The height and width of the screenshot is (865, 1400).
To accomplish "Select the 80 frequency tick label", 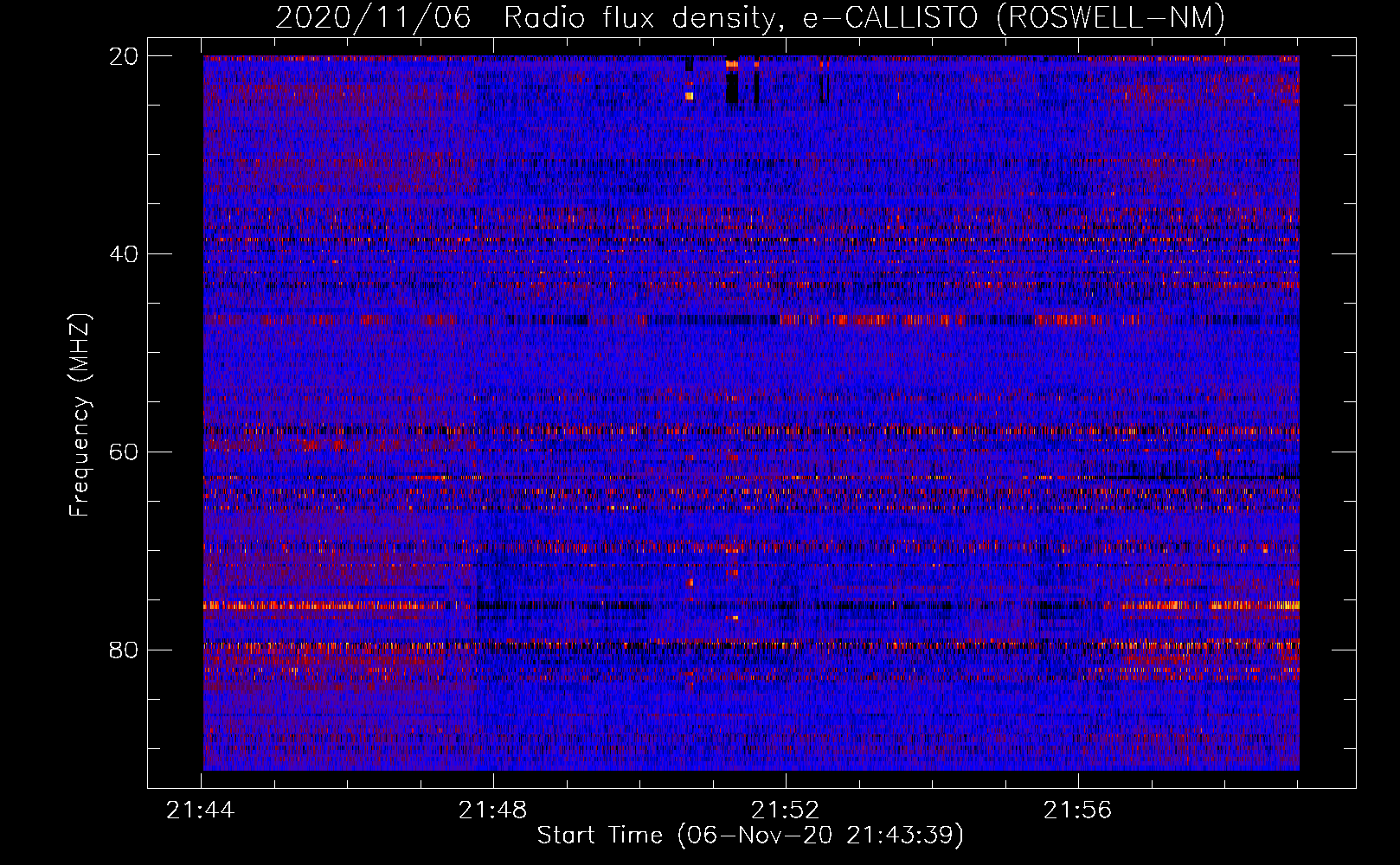I will (124, 650).
